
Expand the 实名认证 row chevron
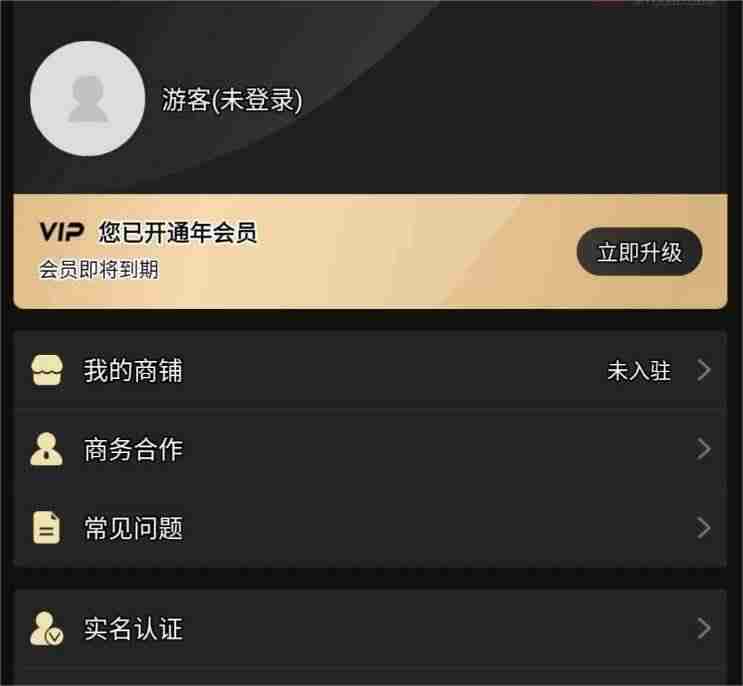point(704,629)
